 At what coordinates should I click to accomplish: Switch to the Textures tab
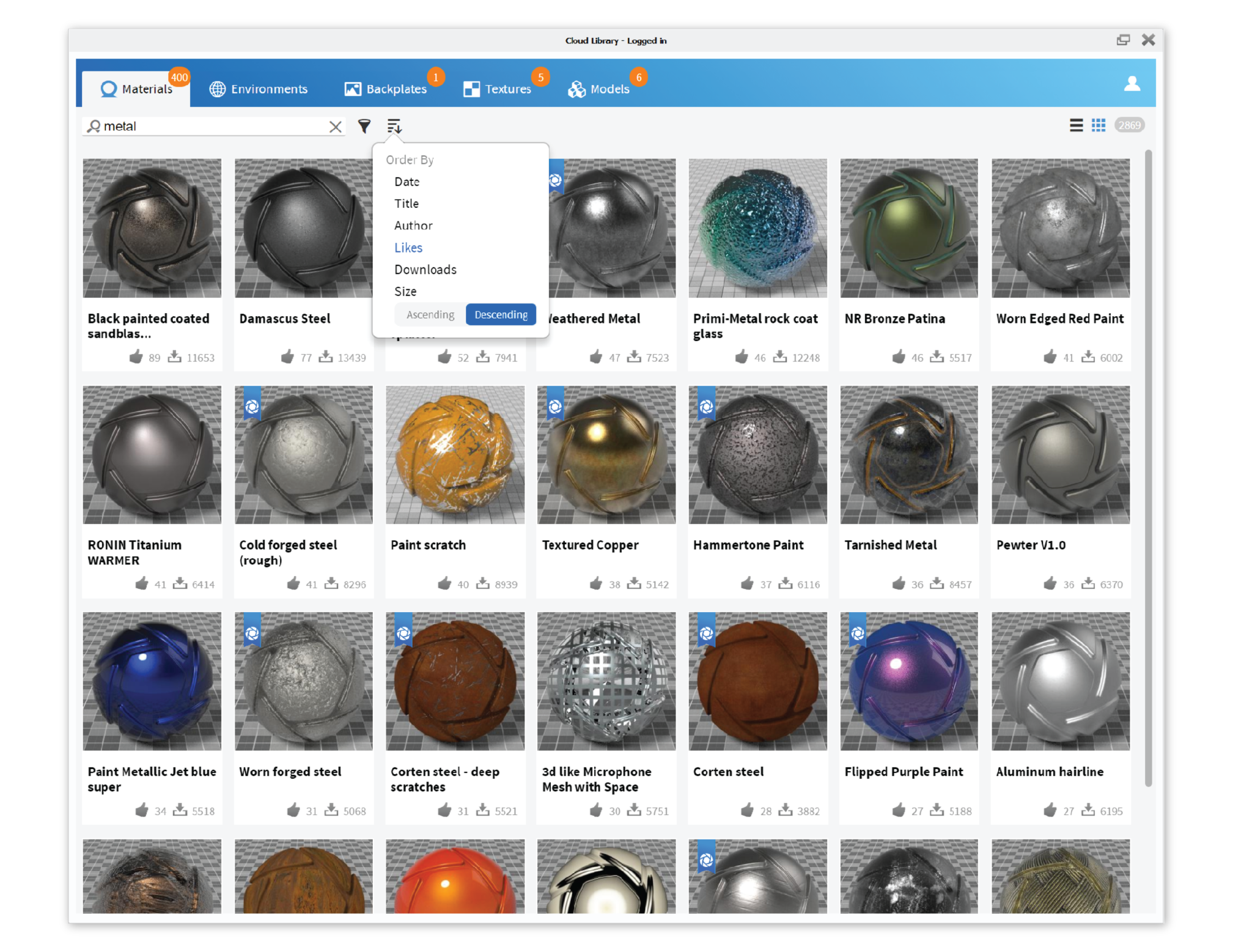point(498,89)
